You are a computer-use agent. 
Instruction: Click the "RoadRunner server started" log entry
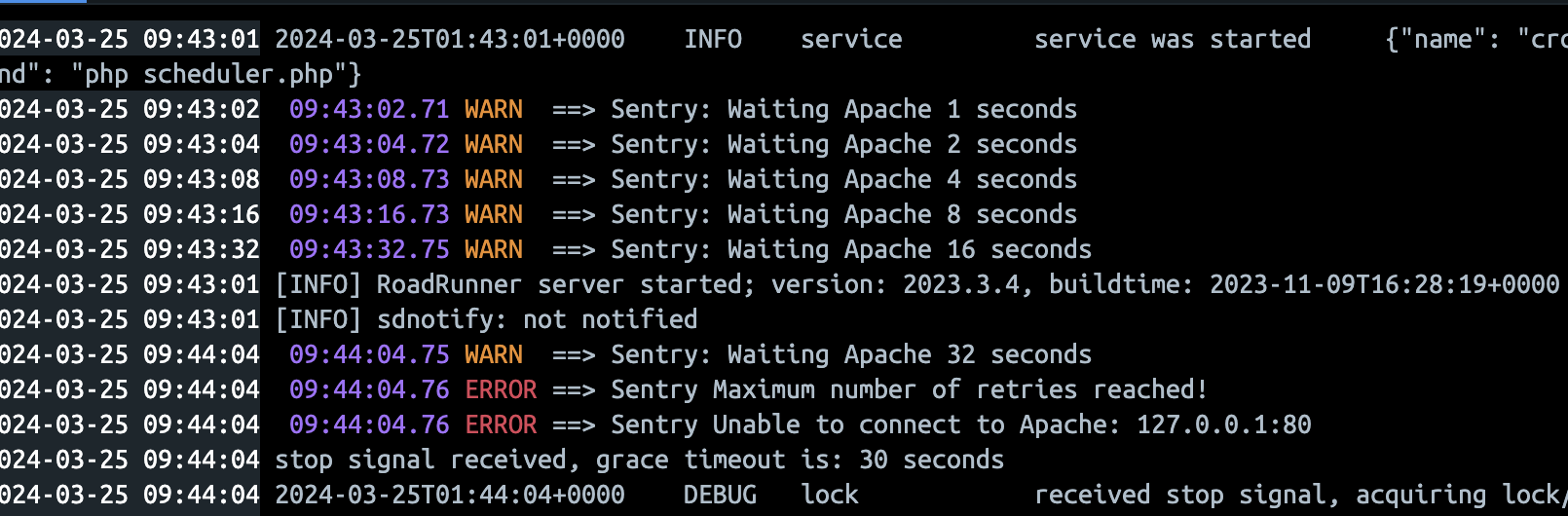click(559, 284)
